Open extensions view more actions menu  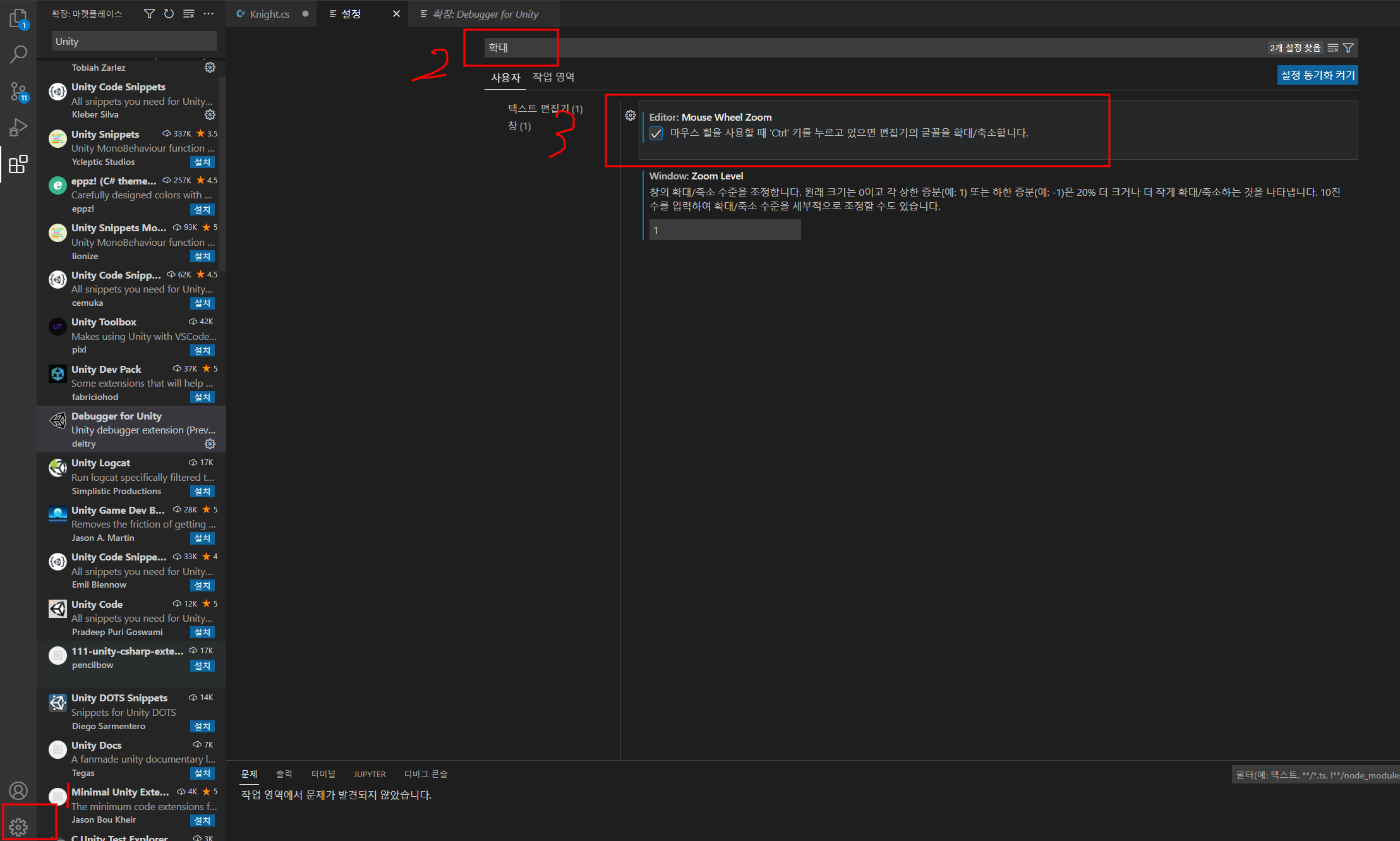pyautogui.click(x=208, y=14)
